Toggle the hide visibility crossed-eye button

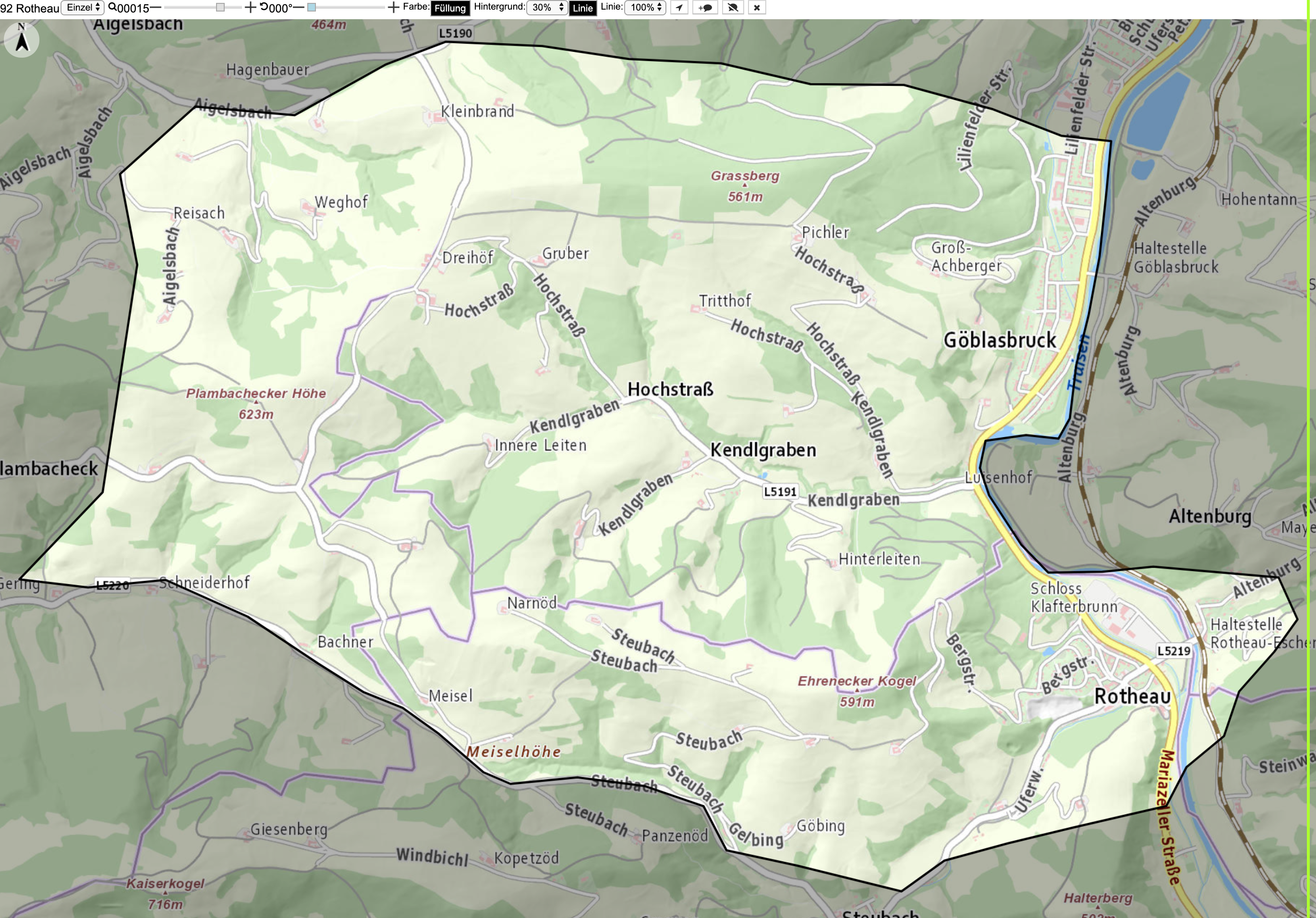733,8
